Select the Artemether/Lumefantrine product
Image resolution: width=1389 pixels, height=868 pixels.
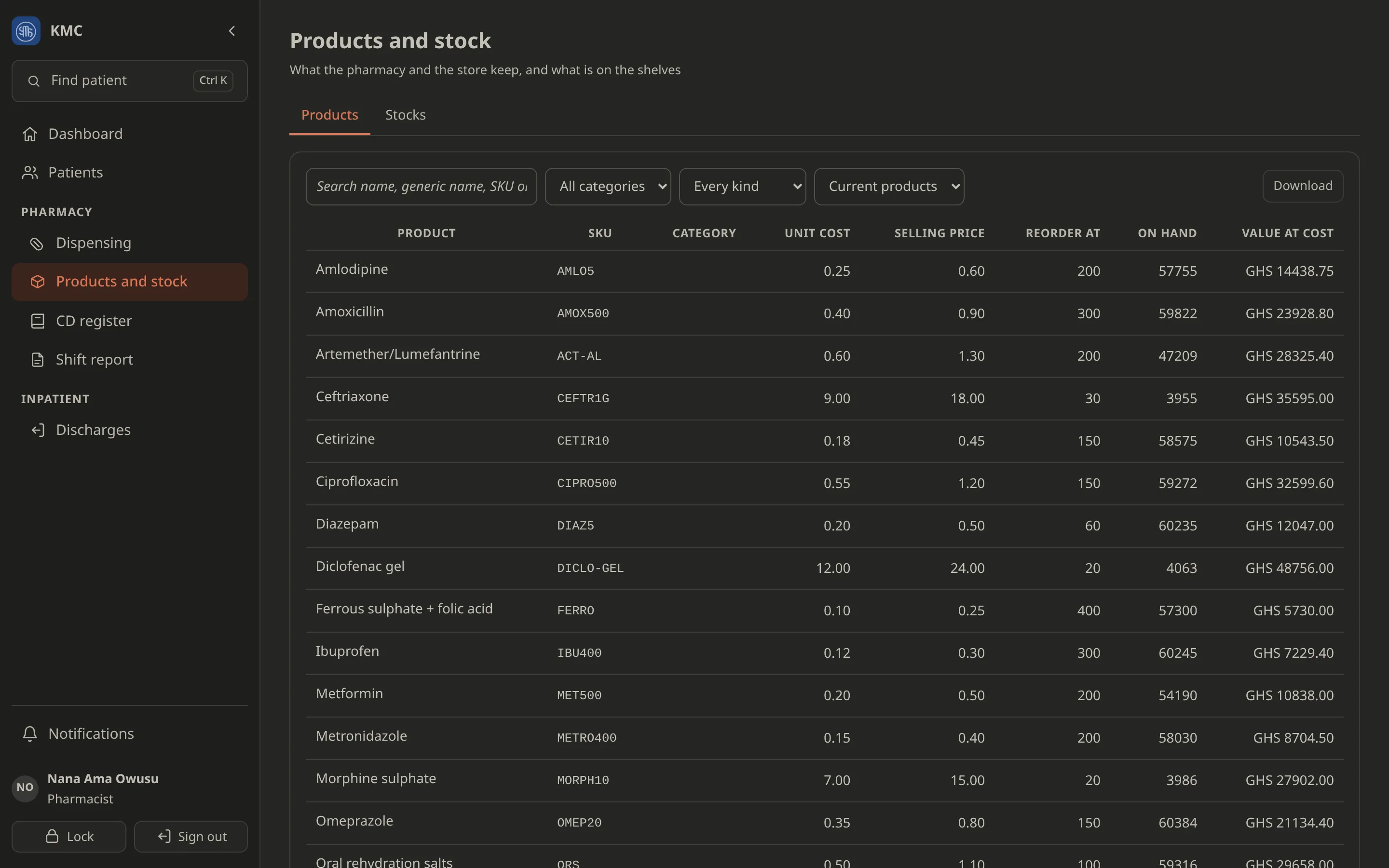coord(398,354)
